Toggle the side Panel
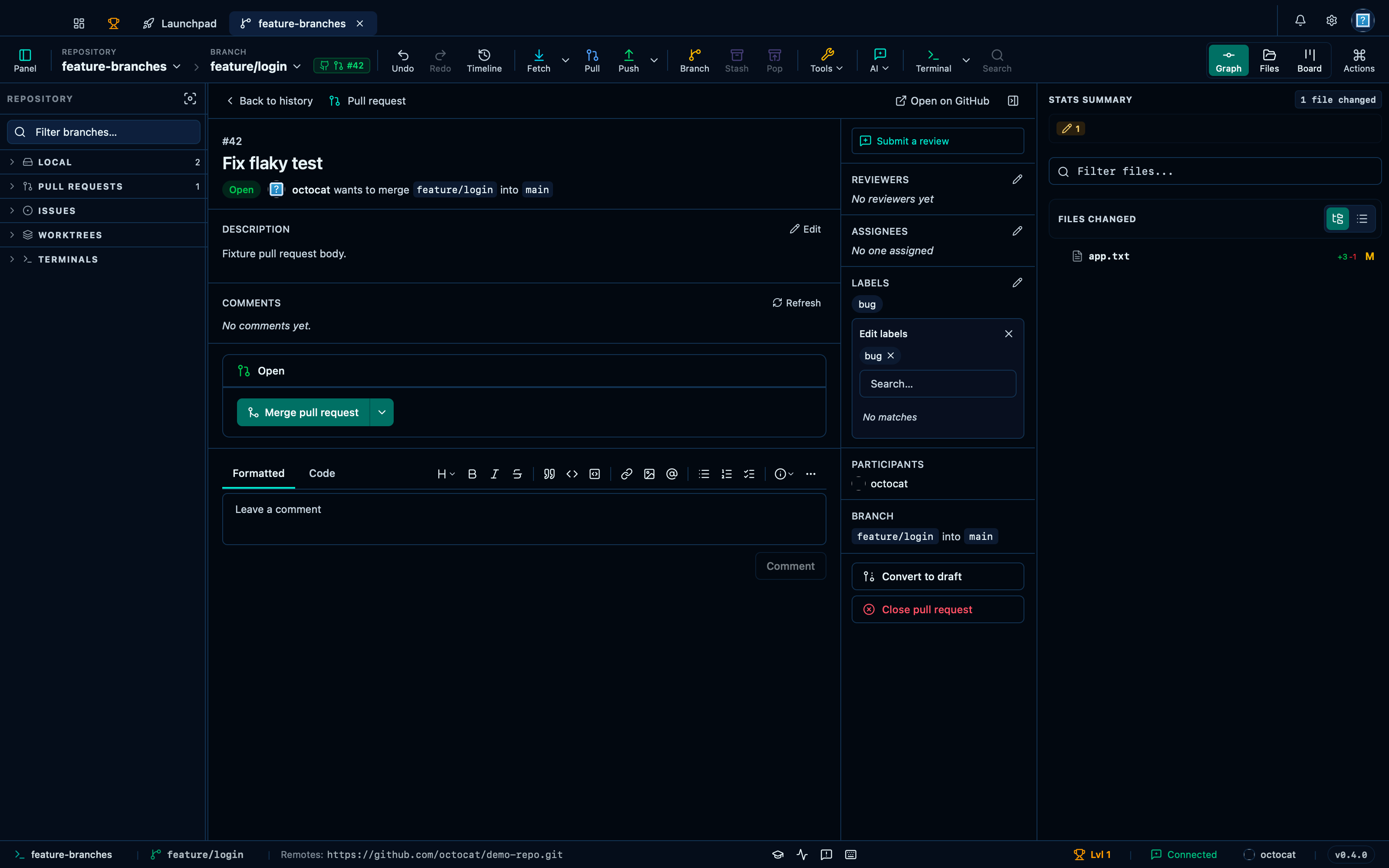Viewport: 1389px width, 868px height. (25, 60)
